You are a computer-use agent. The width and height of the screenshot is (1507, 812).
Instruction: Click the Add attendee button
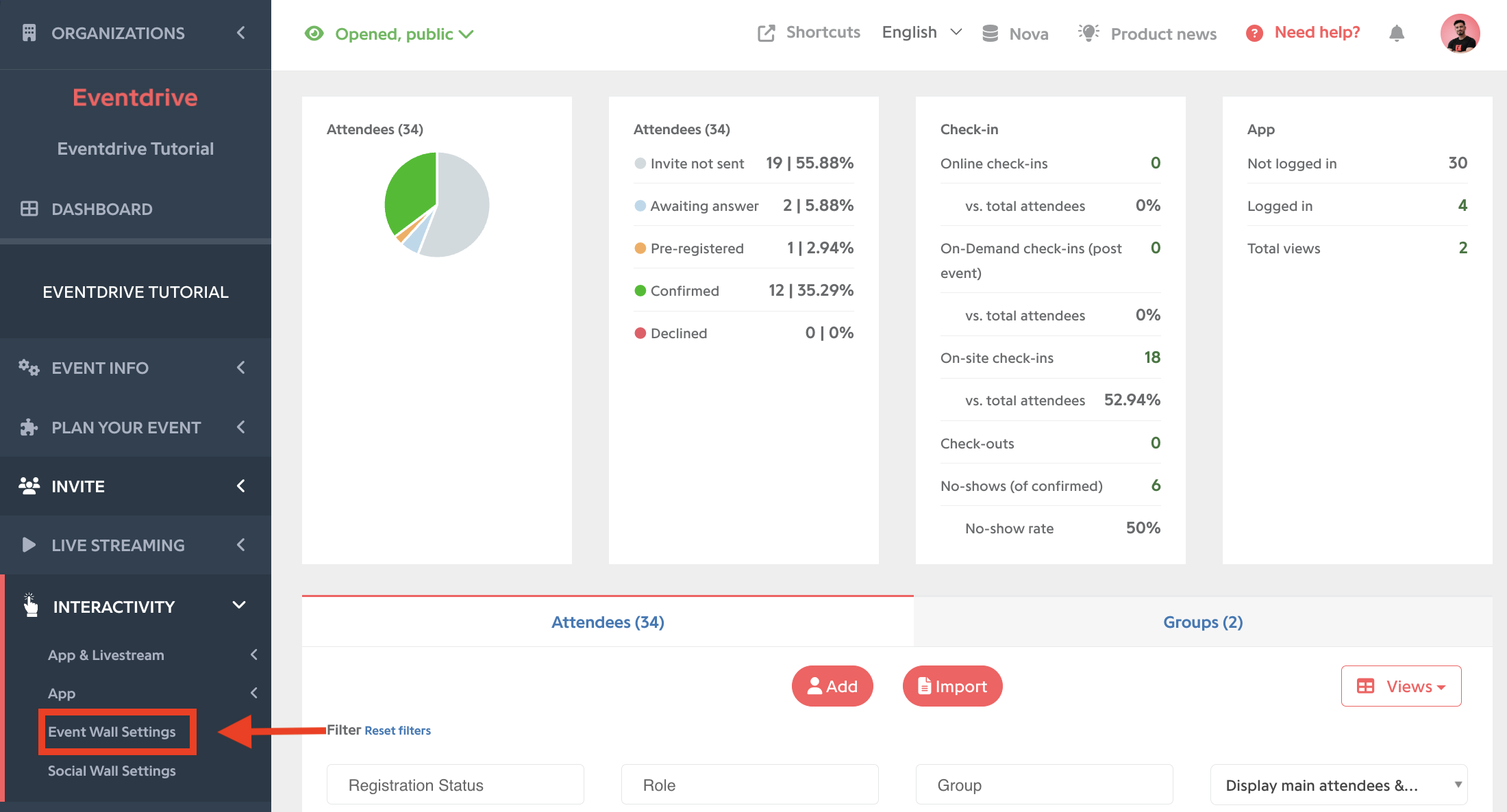(832, 686)
